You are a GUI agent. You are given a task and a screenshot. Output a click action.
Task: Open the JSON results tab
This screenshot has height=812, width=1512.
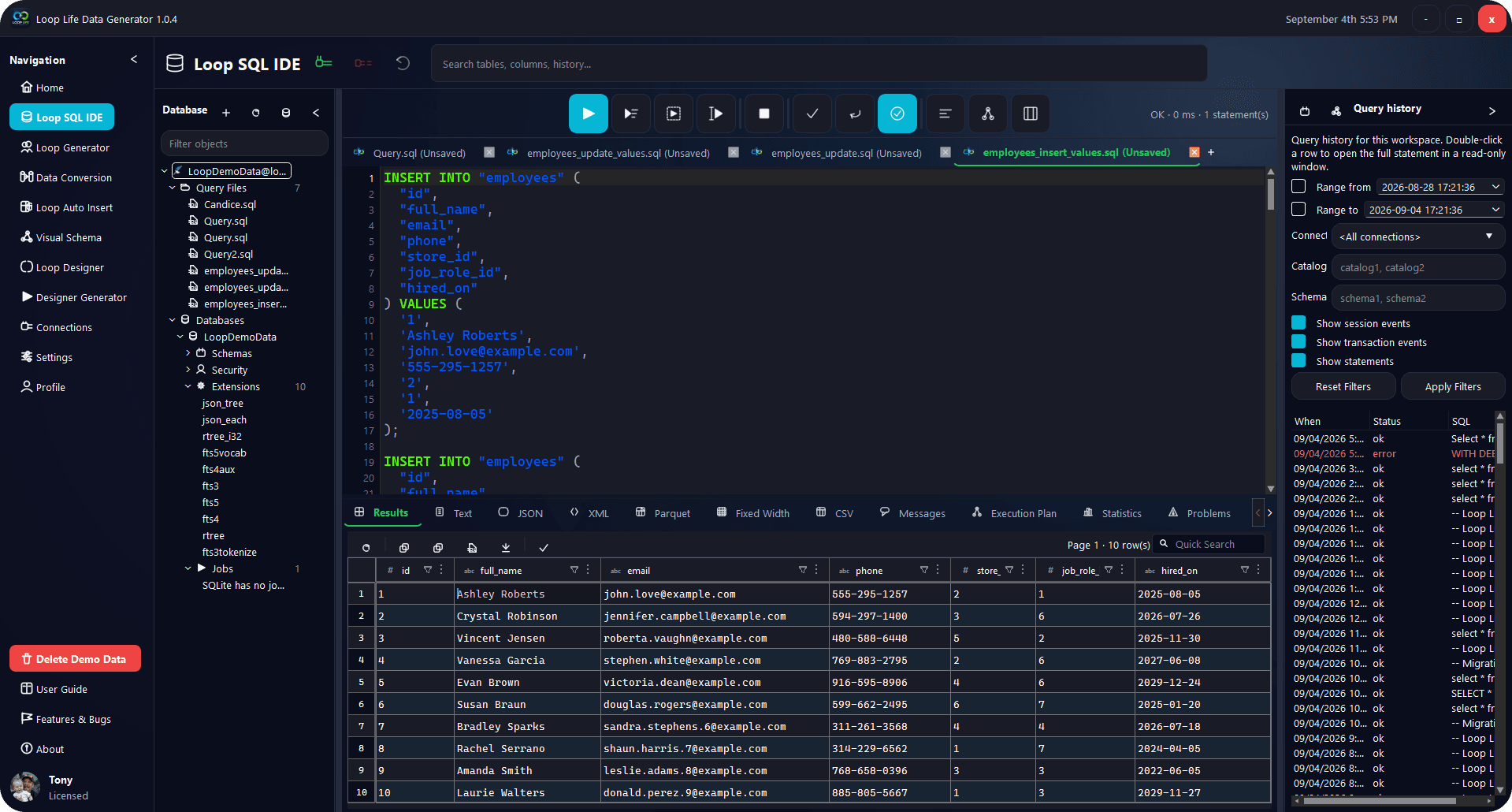point(521,513)
